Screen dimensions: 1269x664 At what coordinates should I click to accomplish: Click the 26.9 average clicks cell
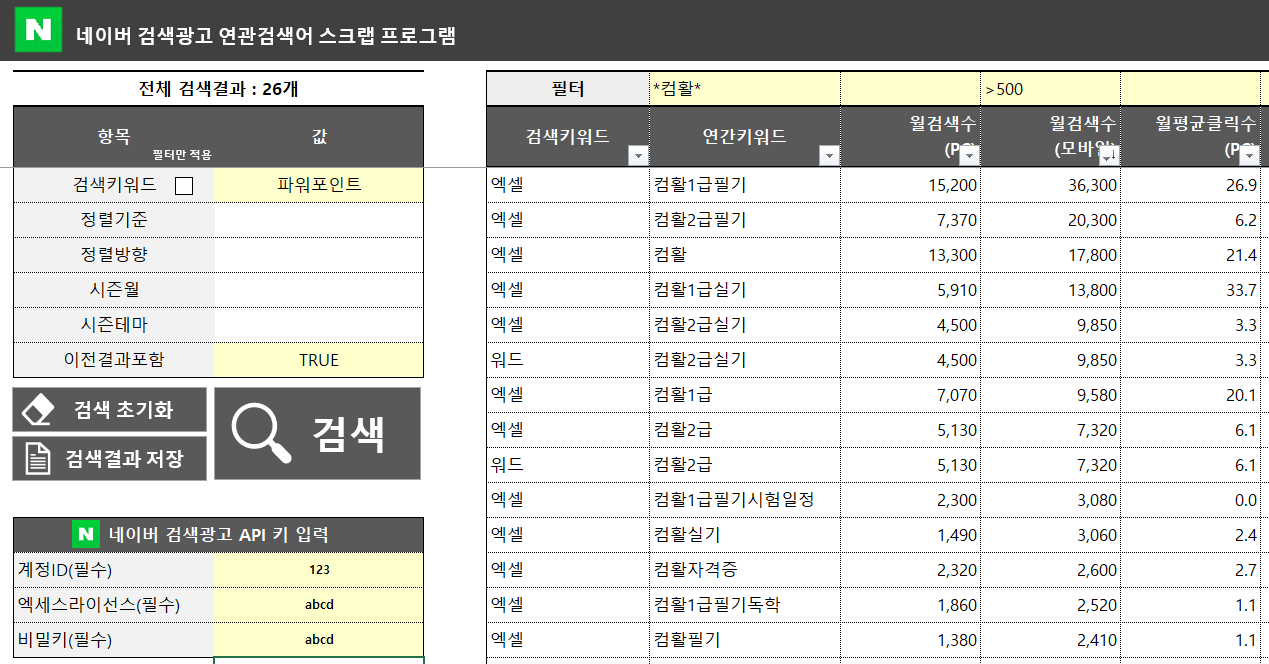1190,185
